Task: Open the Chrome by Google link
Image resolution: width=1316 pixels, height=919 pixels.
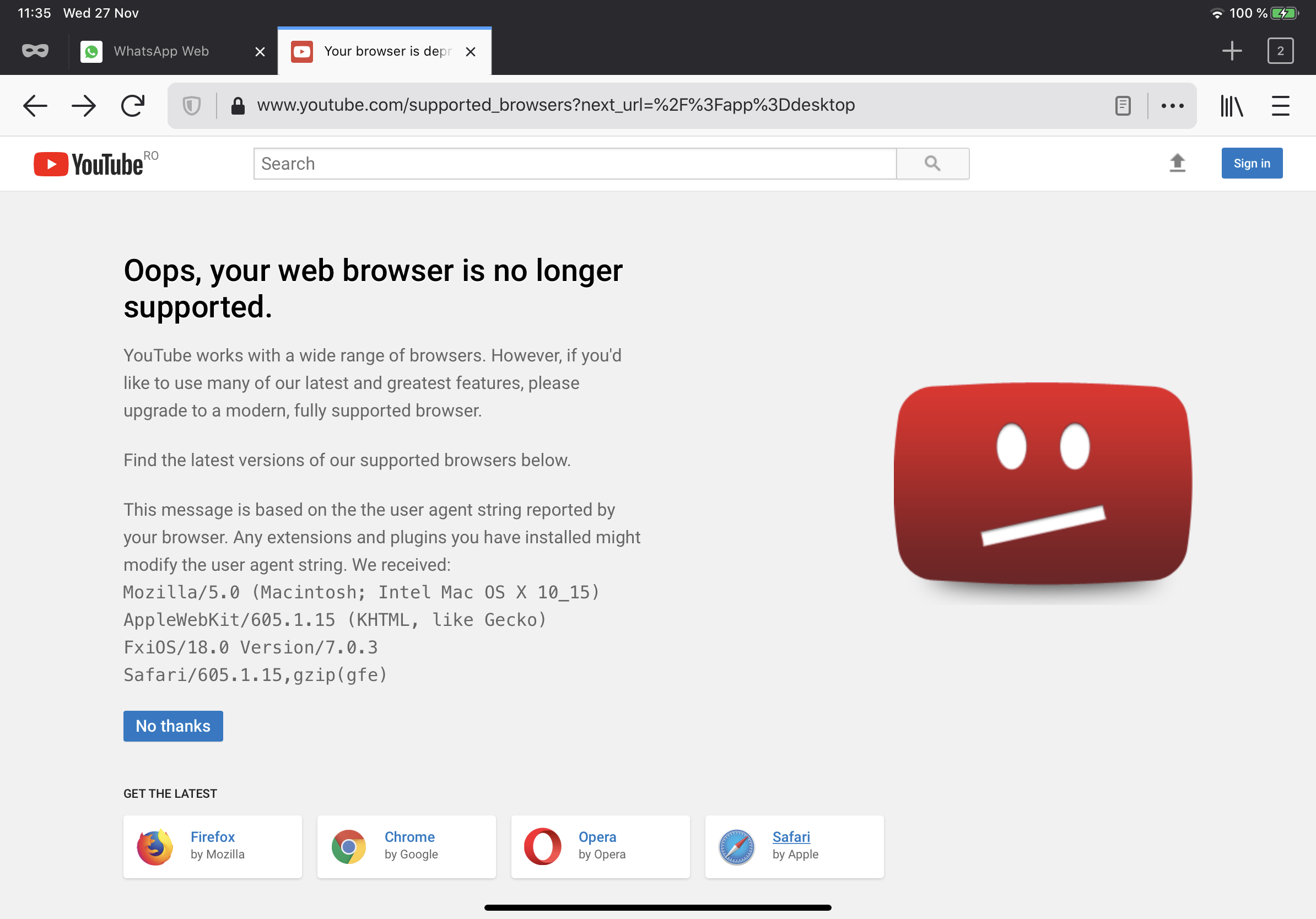Action: click(x=406, y=846)
